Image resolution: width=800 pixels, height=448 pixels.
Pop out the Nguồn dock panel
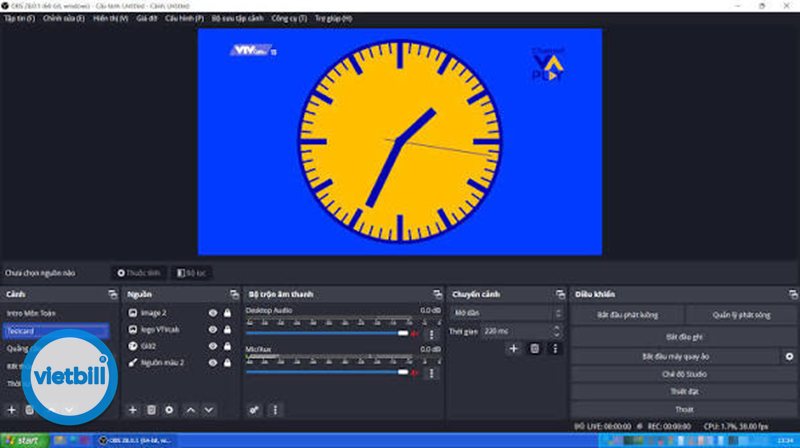234,294
